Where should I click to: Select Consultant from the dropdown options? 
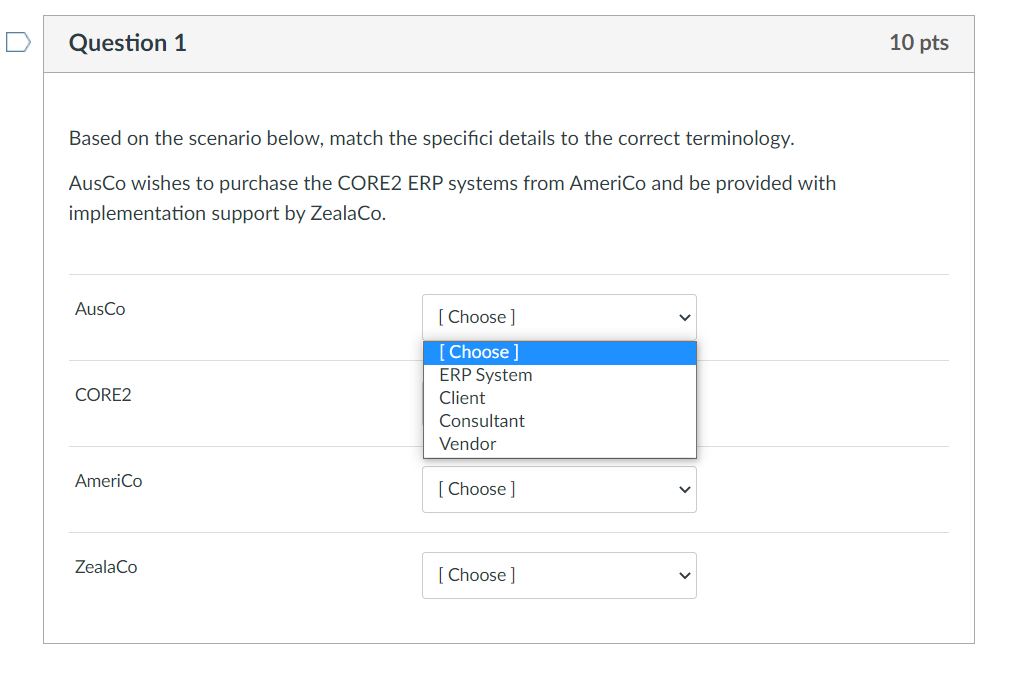coord(482,420)
